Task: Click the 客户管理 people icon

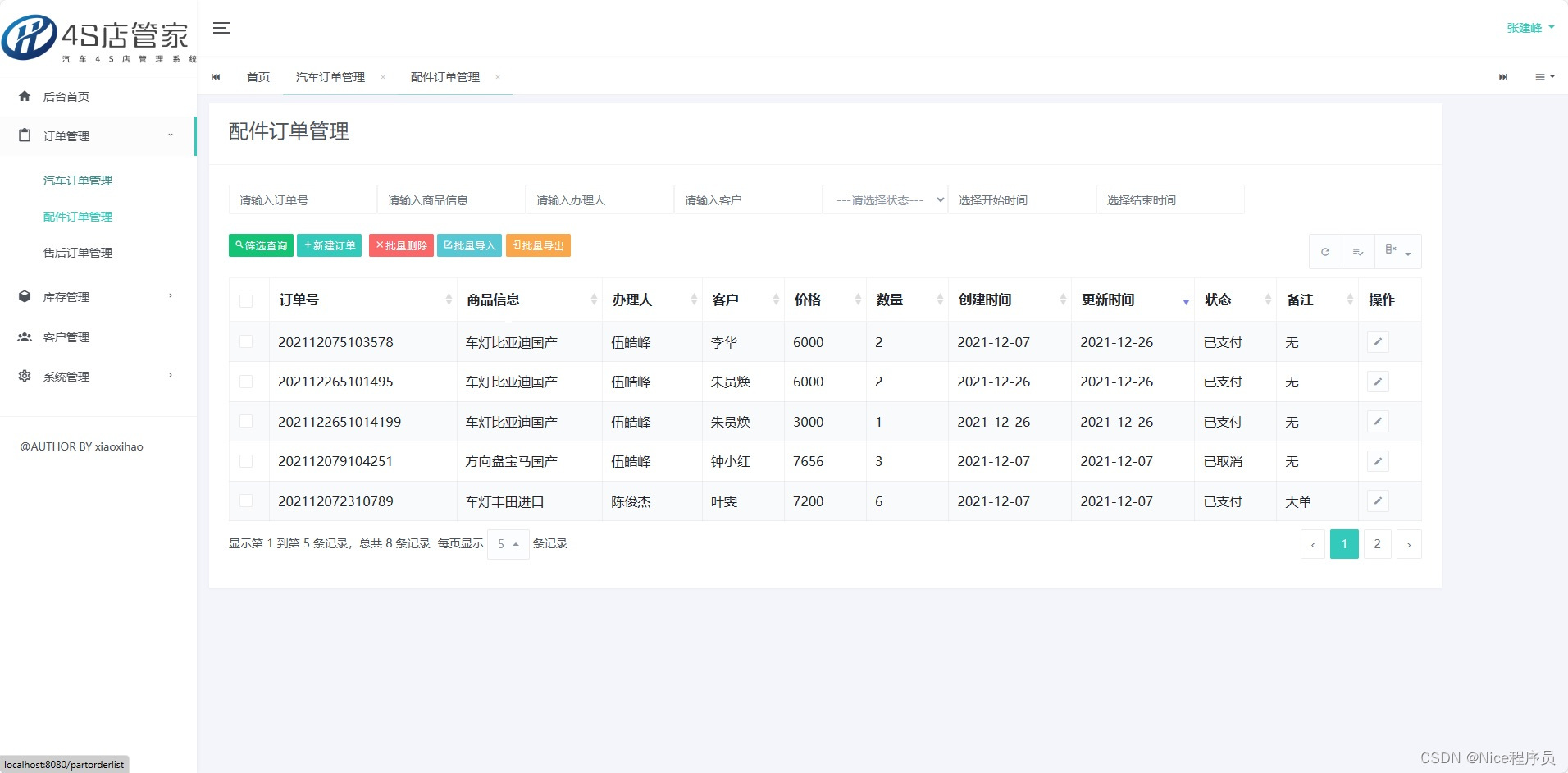Action: [x=25, y=336]
